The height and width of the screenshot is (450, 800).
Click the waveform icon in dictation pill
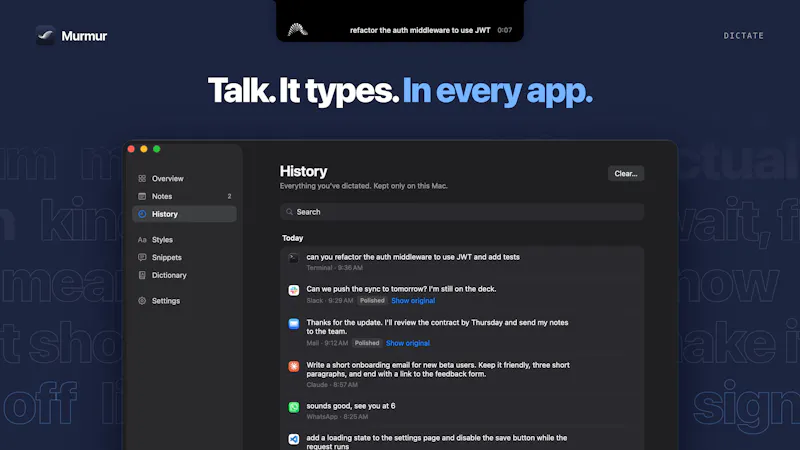click(297, 30)
